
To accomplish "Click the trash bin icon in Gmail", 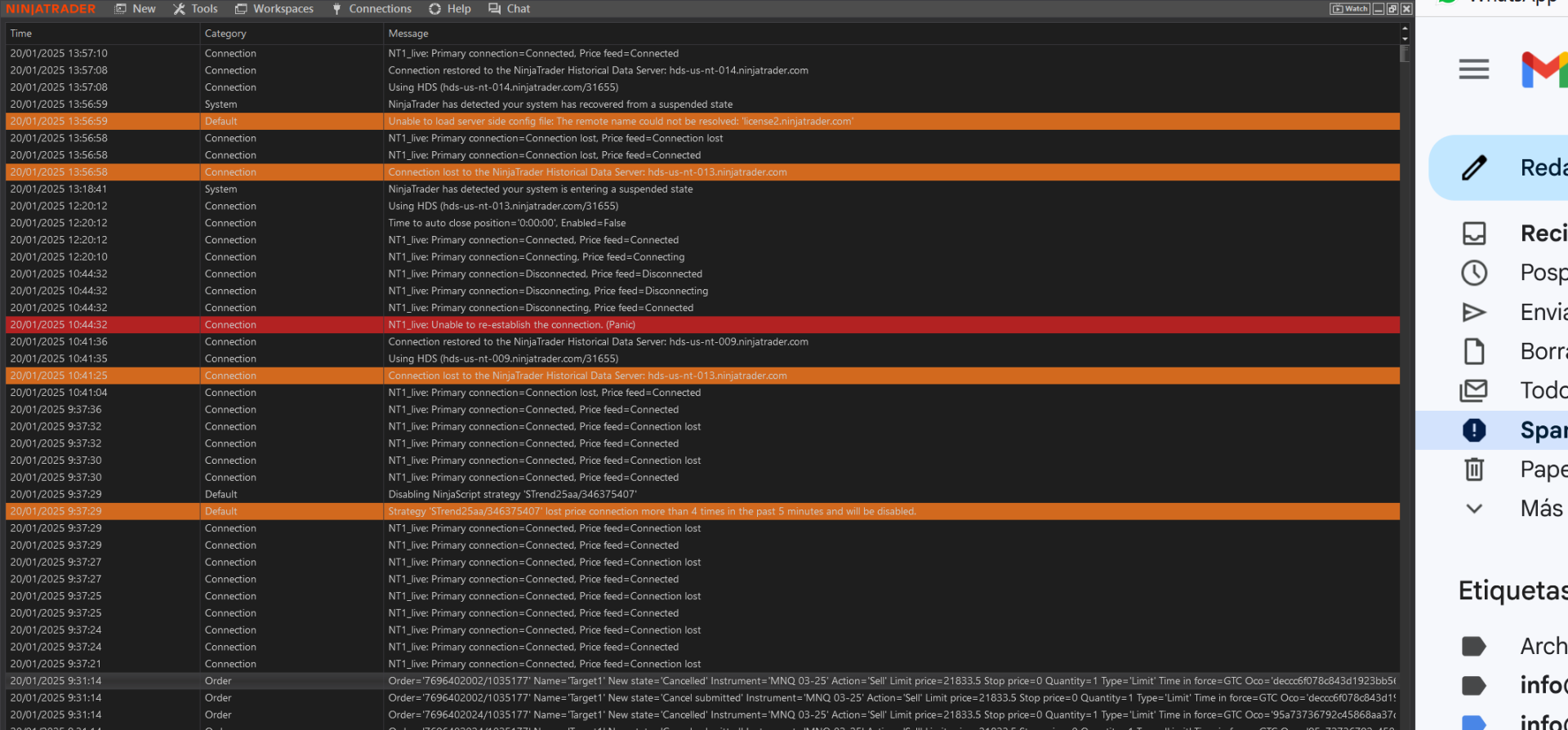I will click(1474, 470).
